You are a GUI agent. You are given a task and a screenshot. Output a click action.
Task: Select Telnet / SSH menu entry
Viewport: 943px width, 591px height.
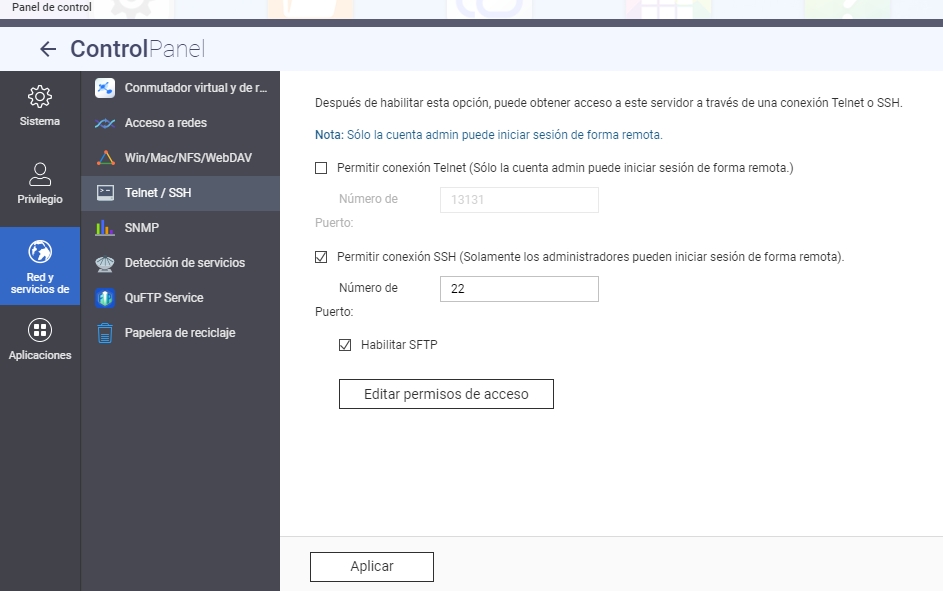pyautogui.click(x=180, y=192)
